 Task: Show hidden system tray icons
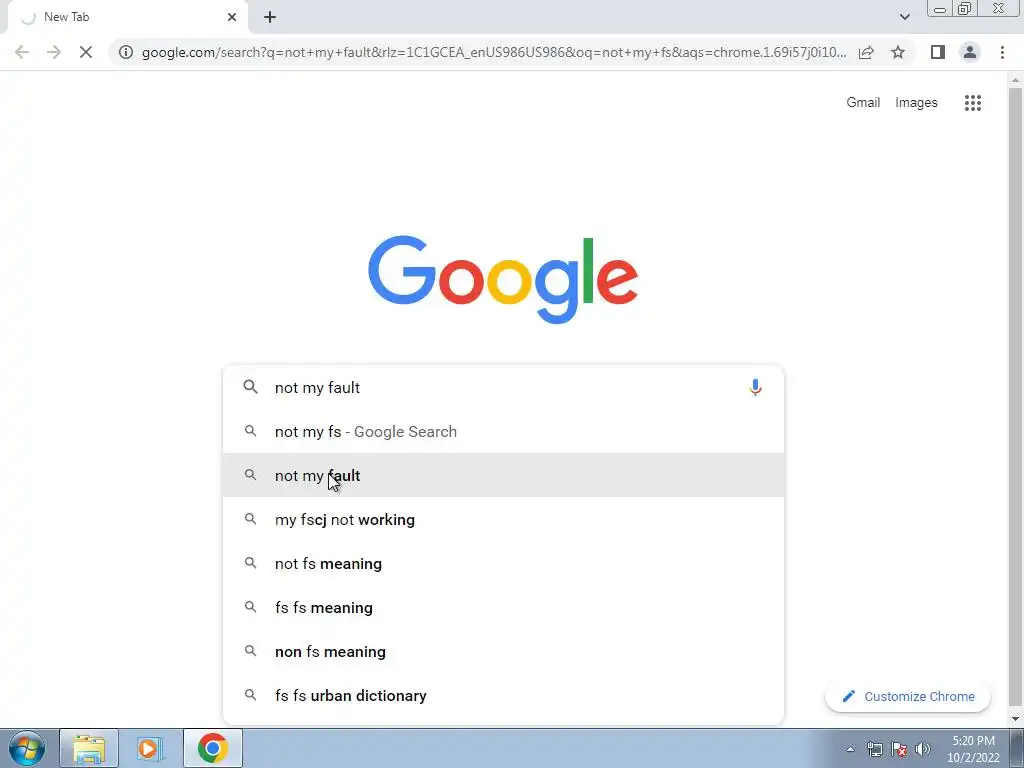850,749
